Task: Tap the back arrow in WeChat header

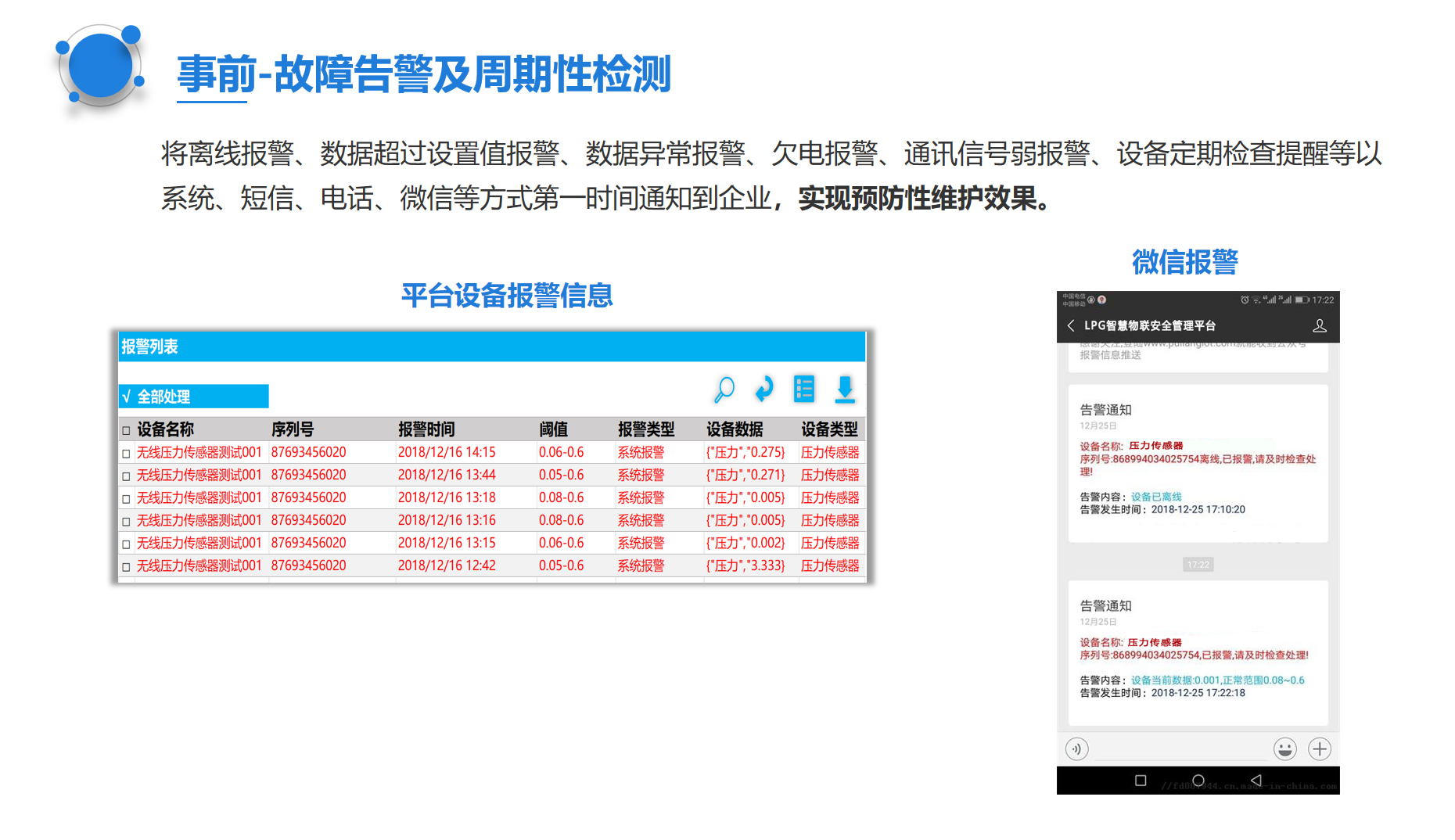Action: click(x=1071, y=325)
